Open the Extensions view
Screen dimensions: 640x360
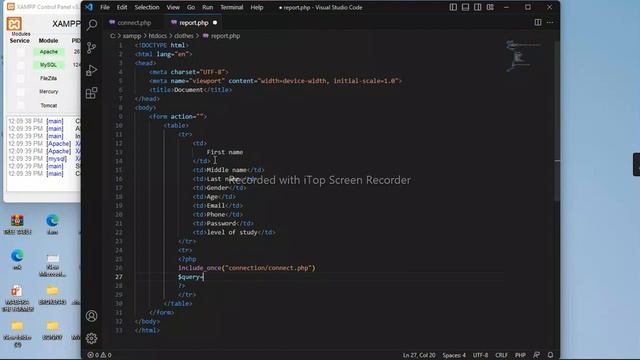click(x=92, y=93)
